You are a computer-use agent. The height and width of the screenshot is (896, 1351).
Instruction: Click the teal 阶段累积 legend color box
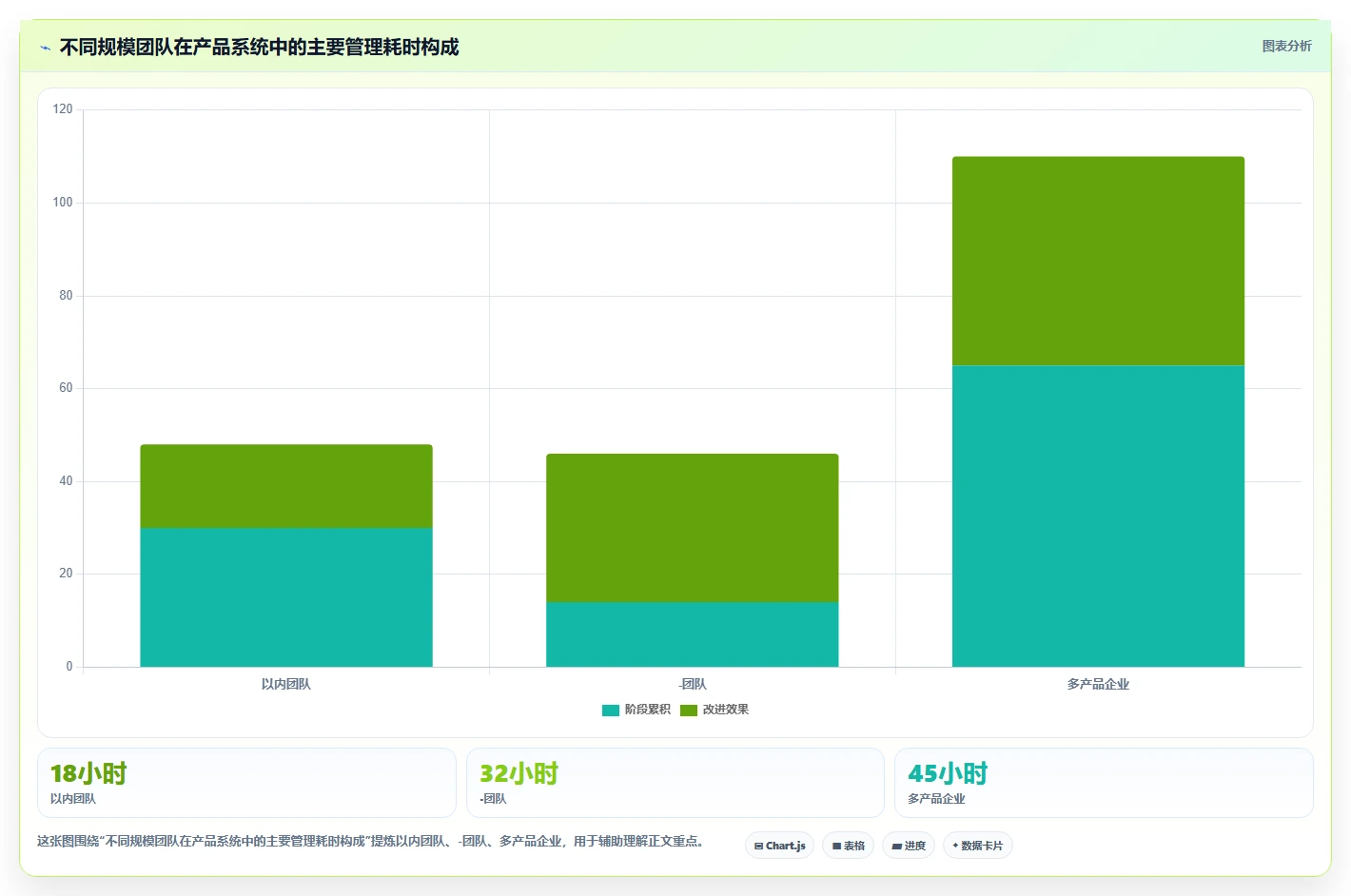pyautogui.click(x=611, y=711)
